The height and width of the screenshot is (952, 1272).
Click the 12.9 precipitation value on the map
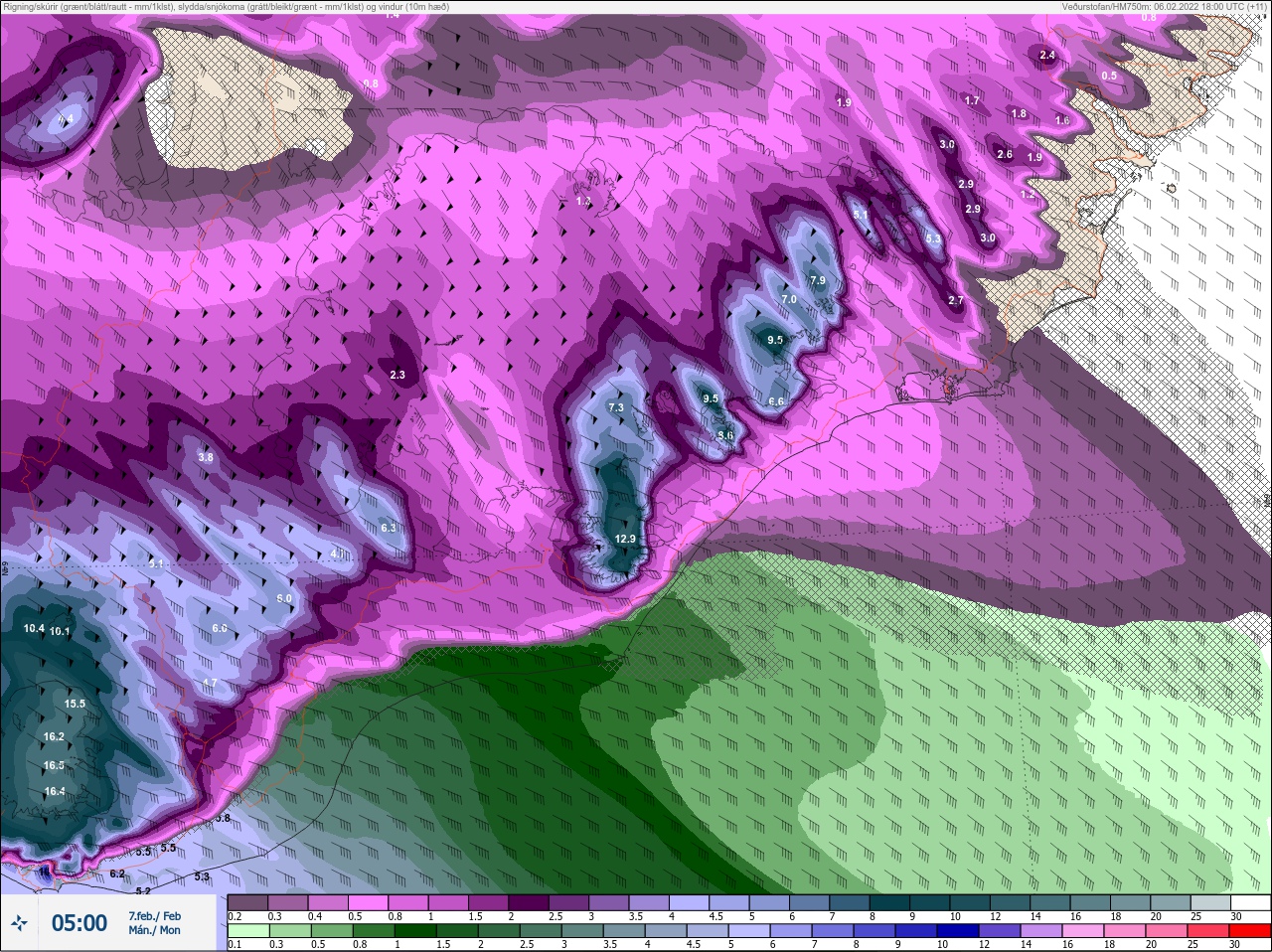624,539
